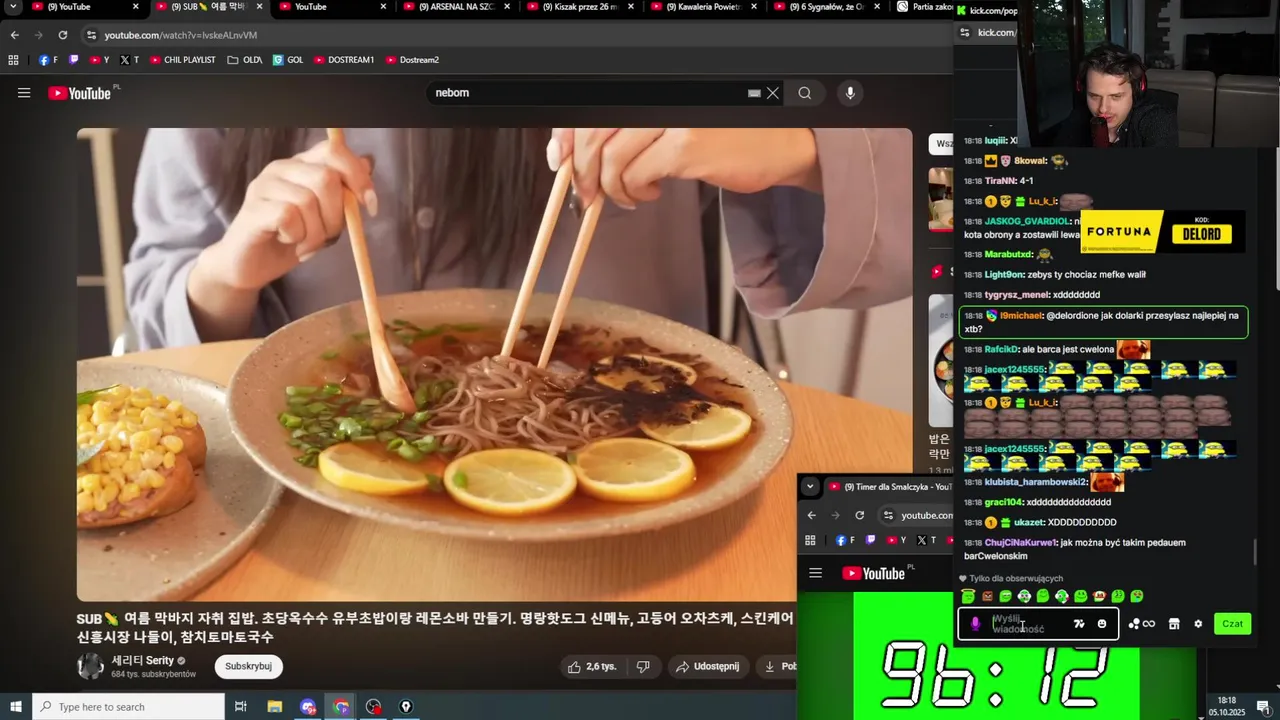Start voice search with microphone
Image resolution: width=1280 pixels, height=720 pixels.
[850, 93]
